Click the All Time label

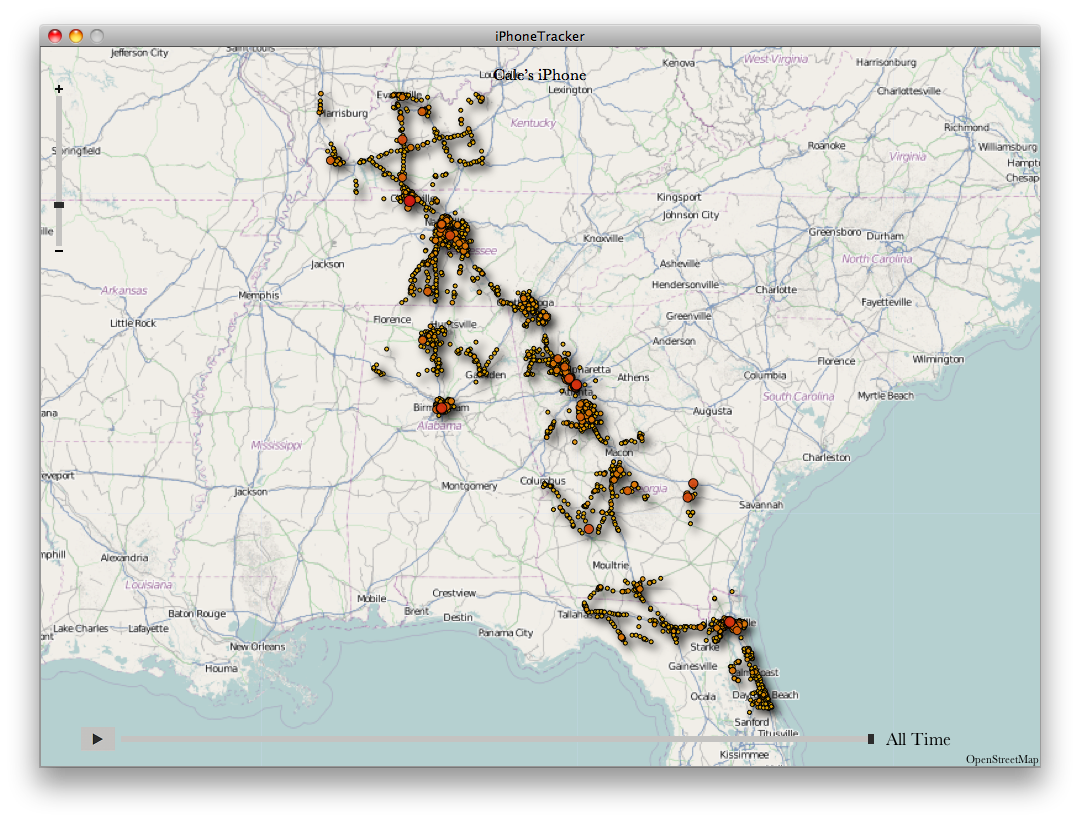coord(917,739)
